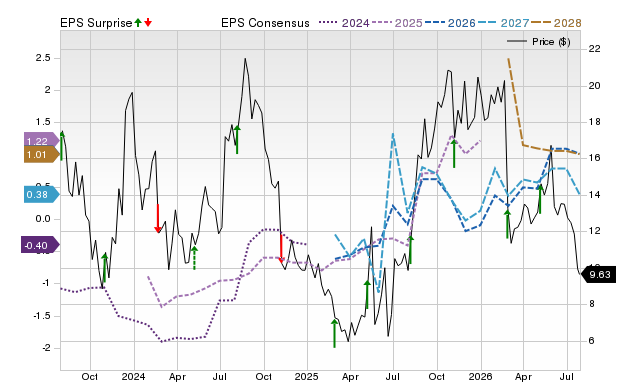This screenshot has width=640, height=382.
Task: Click the 1.01 value tag
Action: (41, 154)
